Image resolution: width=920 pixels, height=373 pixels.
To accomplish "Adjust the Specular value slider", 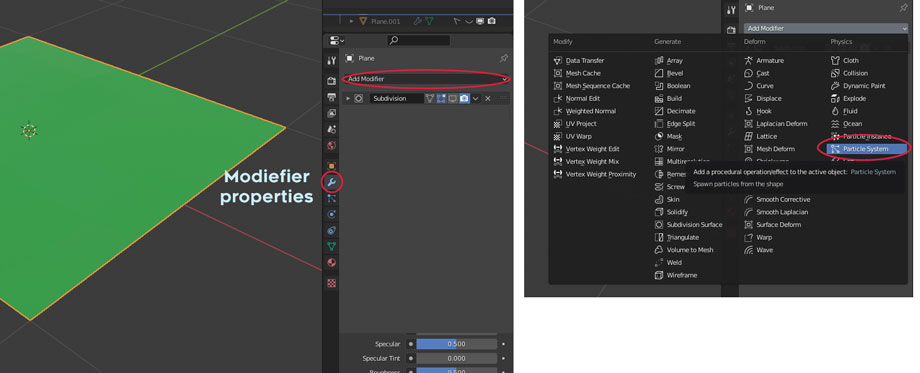I will (456, 344).
